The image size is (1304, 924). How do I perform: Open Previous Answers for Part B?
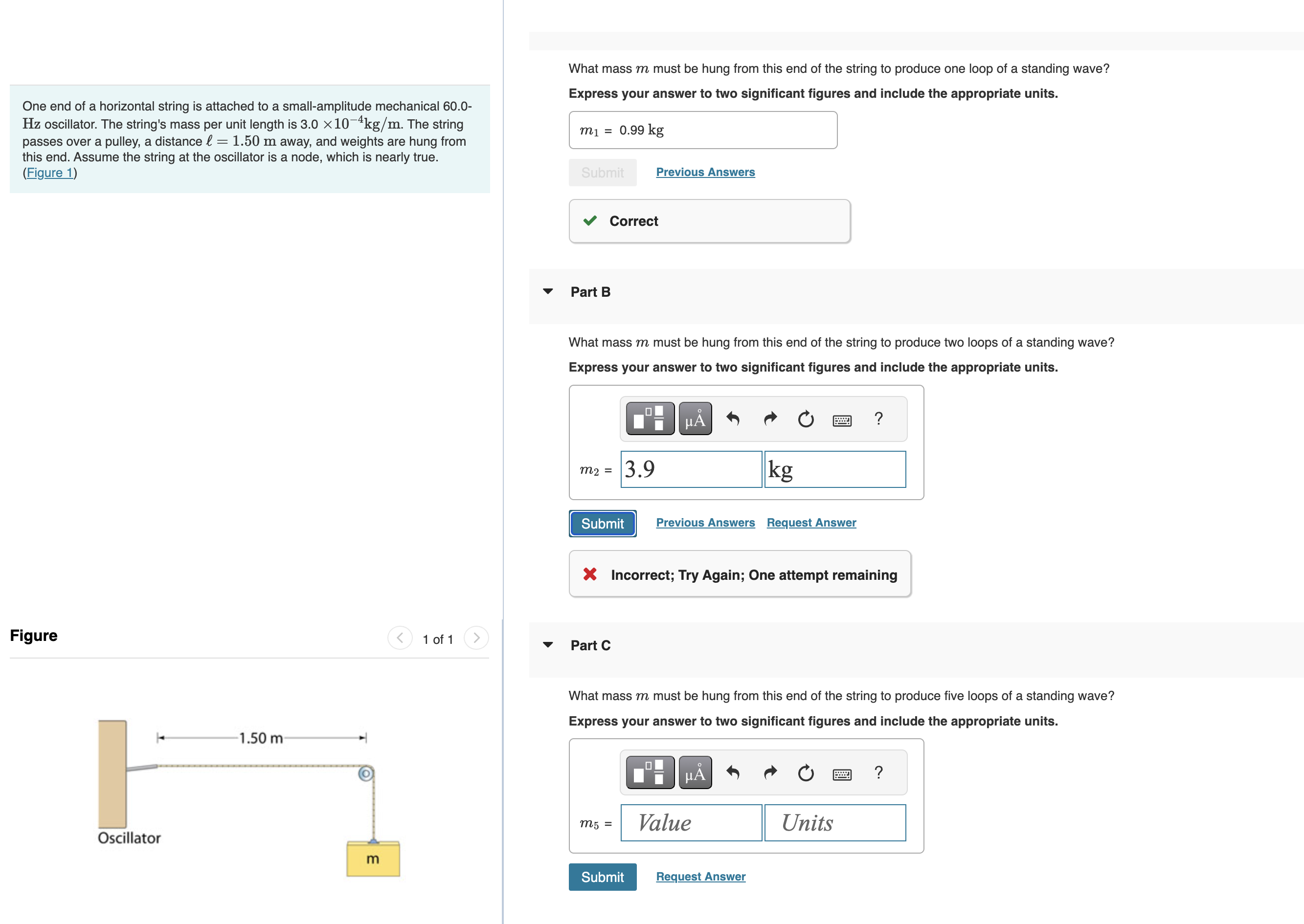(x=705, y=522)
